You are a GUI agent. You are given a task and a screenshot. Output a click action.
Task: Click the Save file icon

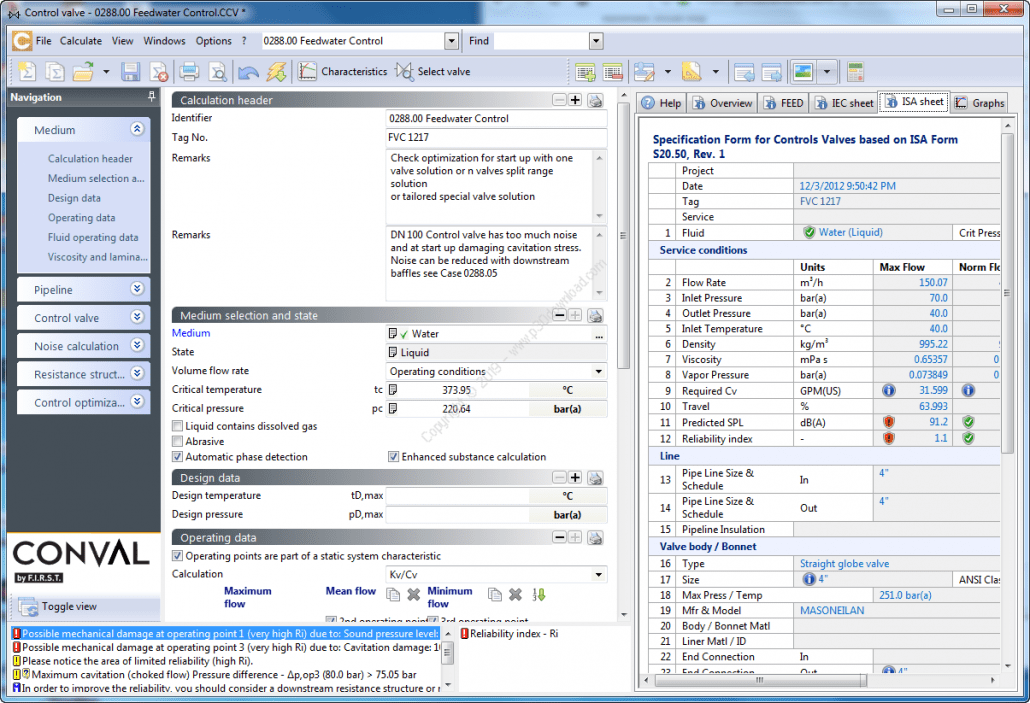click(130, 72)
